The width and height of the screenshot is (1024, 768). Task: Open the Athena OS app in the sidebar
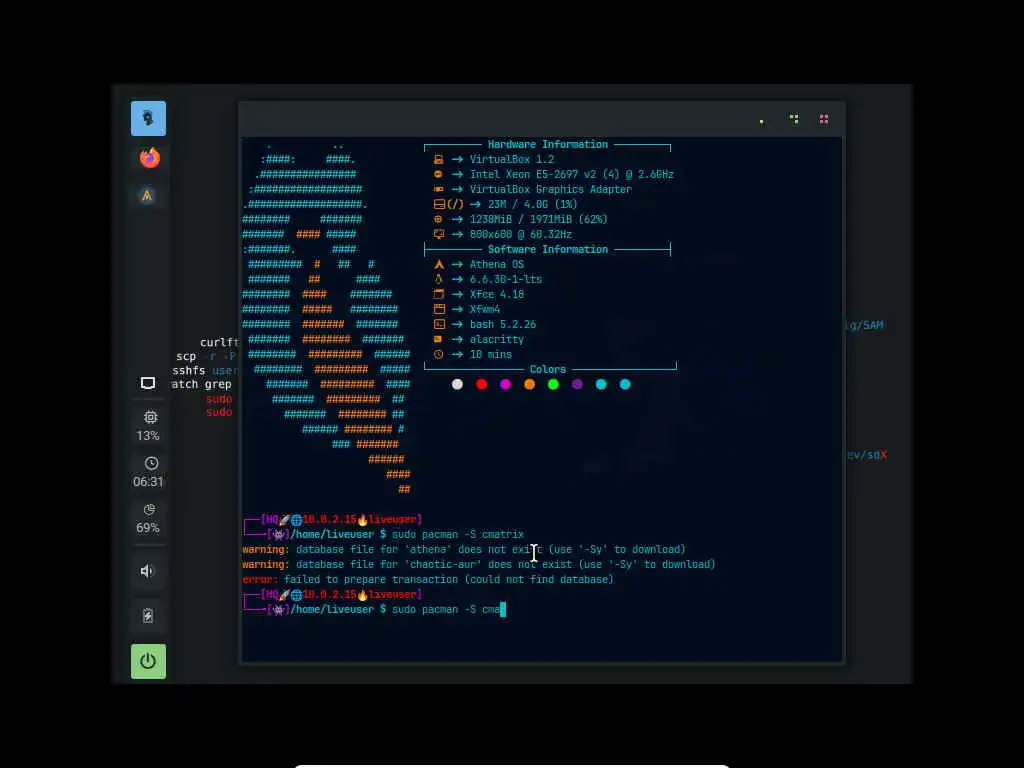pos(148,195)
